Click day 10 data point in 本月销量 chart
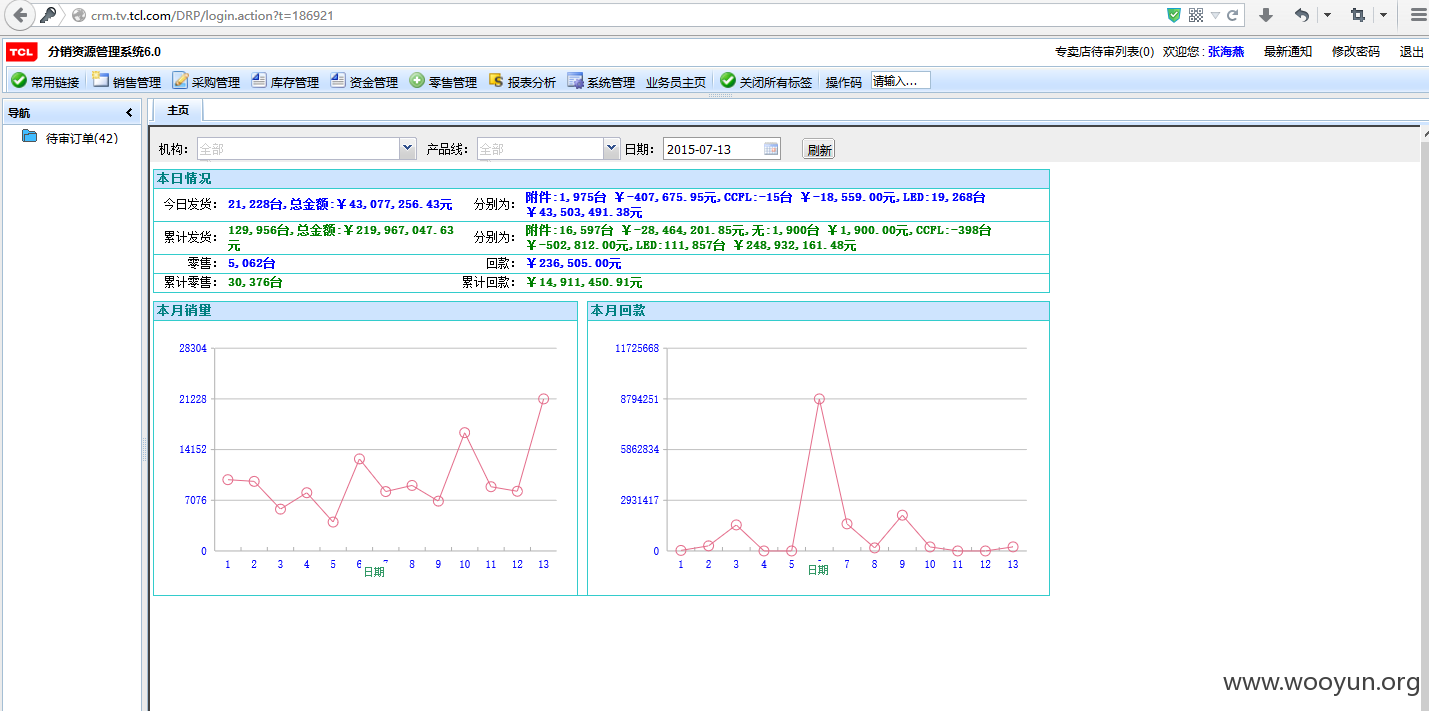Screen dimensions: 1429x711 (x=464, y=433)
